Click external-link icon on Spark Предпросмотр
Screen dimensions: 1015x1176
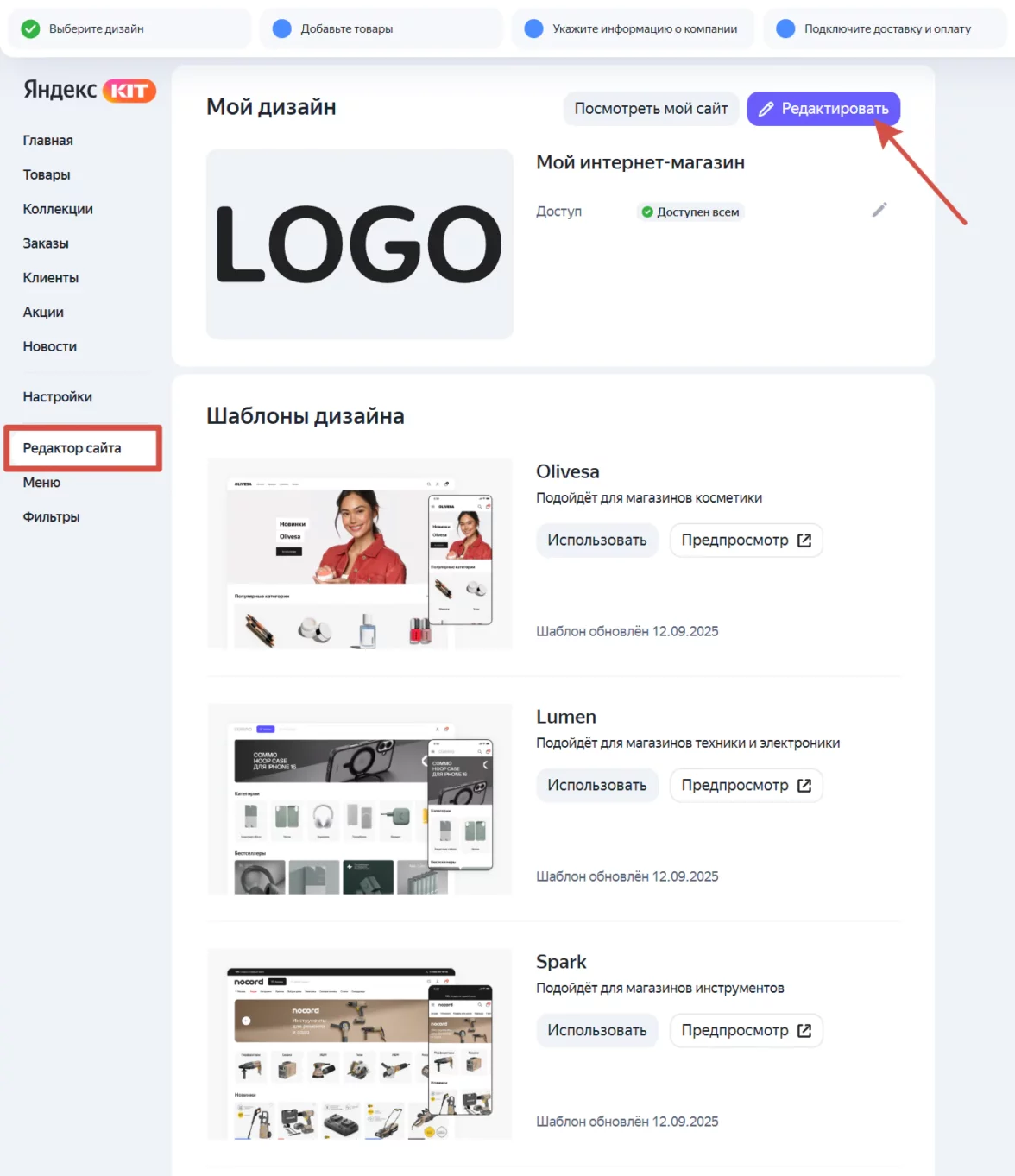pos(804,1031)
